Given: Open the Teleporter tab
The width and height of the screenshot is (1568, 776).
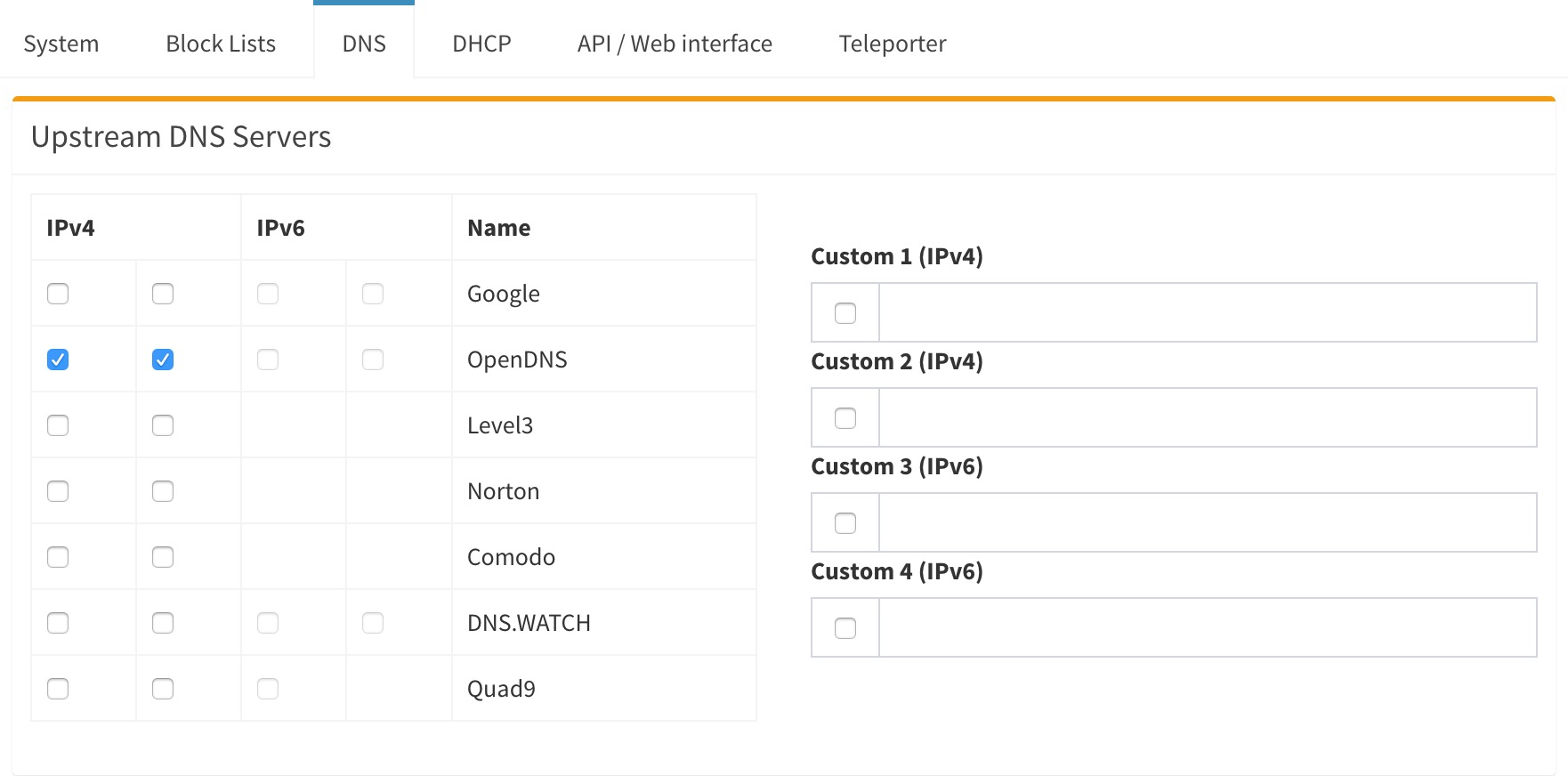Looking at the screenshot, I should coord(892,44).
